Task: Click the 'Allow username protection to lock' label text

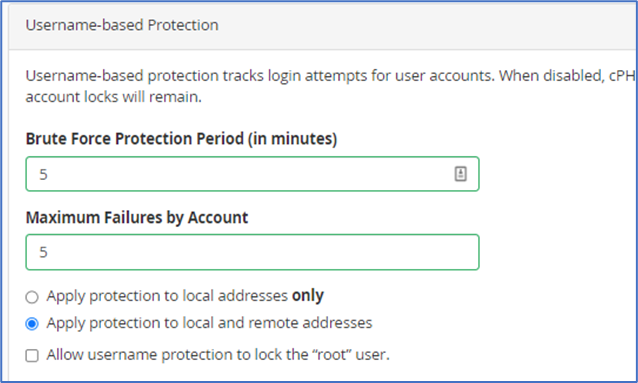Action: 179,355
